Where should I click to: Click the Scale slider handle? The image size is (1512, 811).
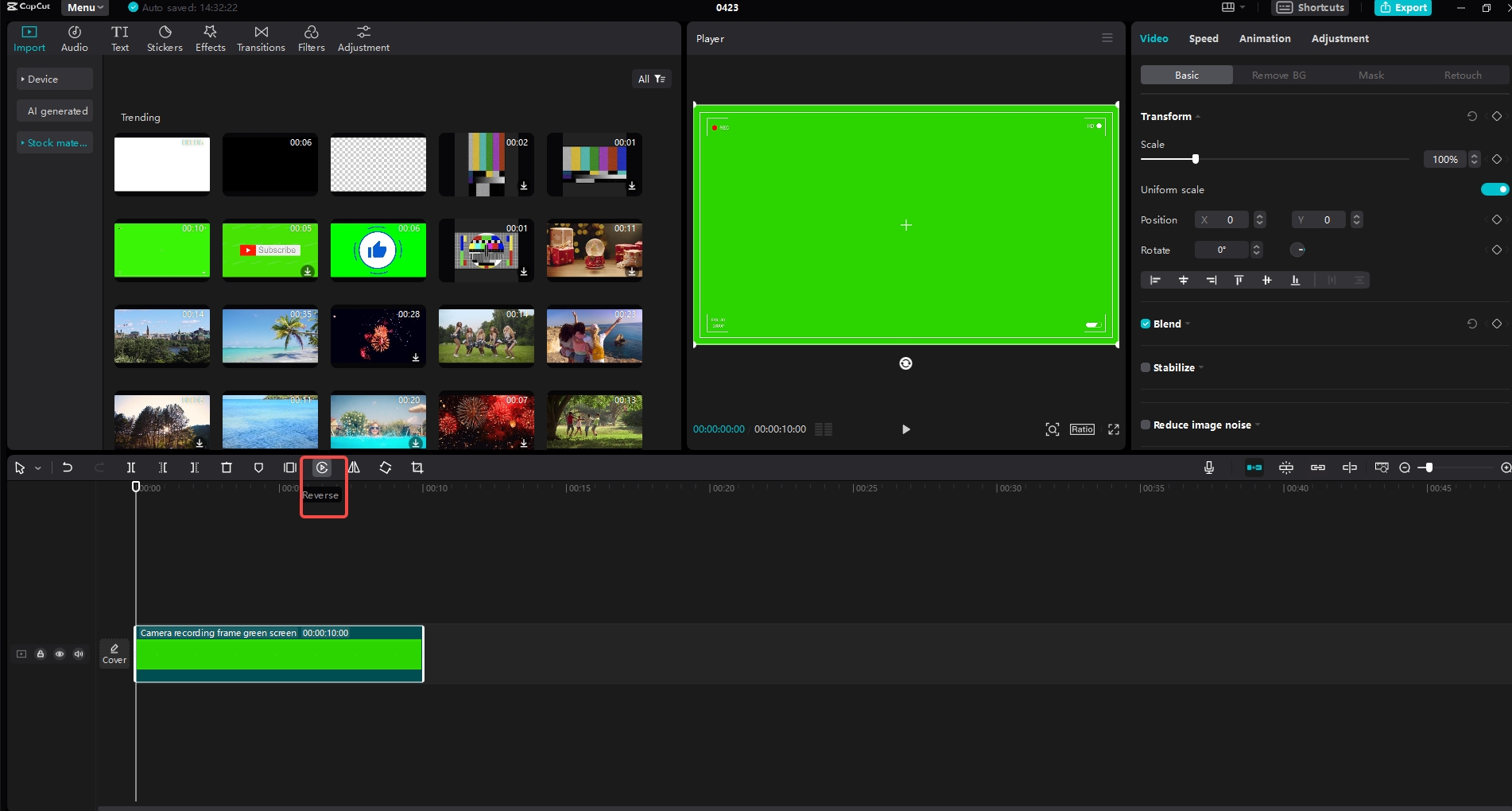click(1195, 158)
